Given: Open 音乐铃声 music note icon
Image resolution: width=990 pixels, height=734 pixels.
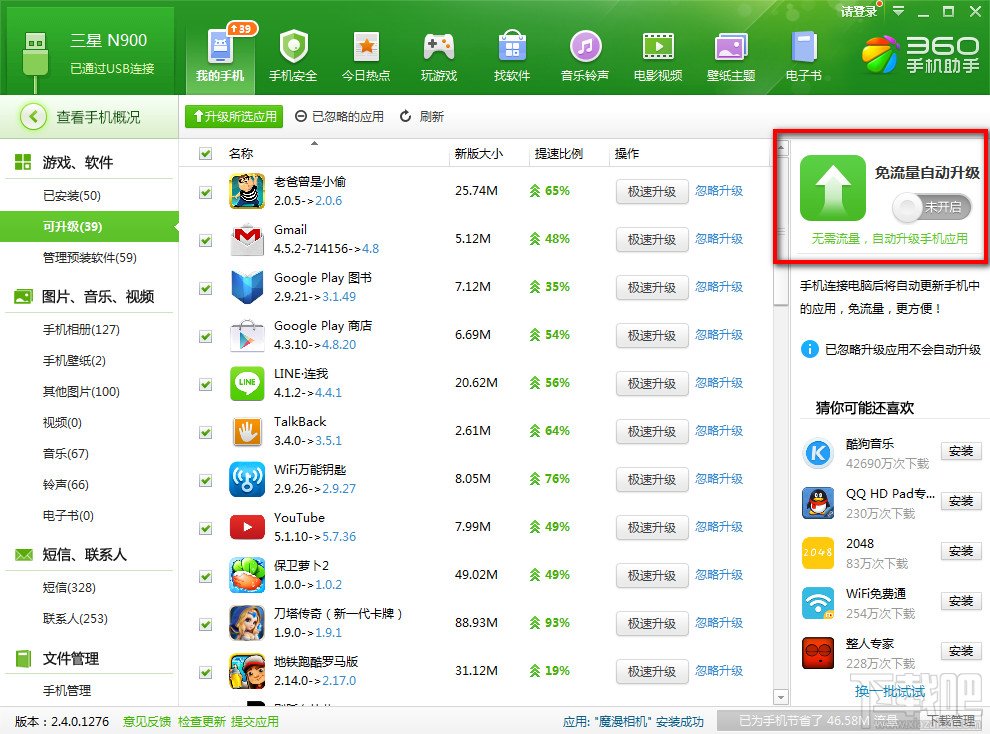Looking at the screenshot, I should [x=585, y=46].
